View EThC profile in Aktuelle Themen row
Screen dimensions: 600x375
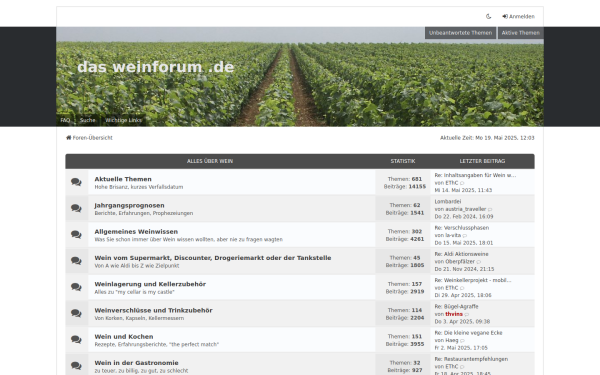452,183
